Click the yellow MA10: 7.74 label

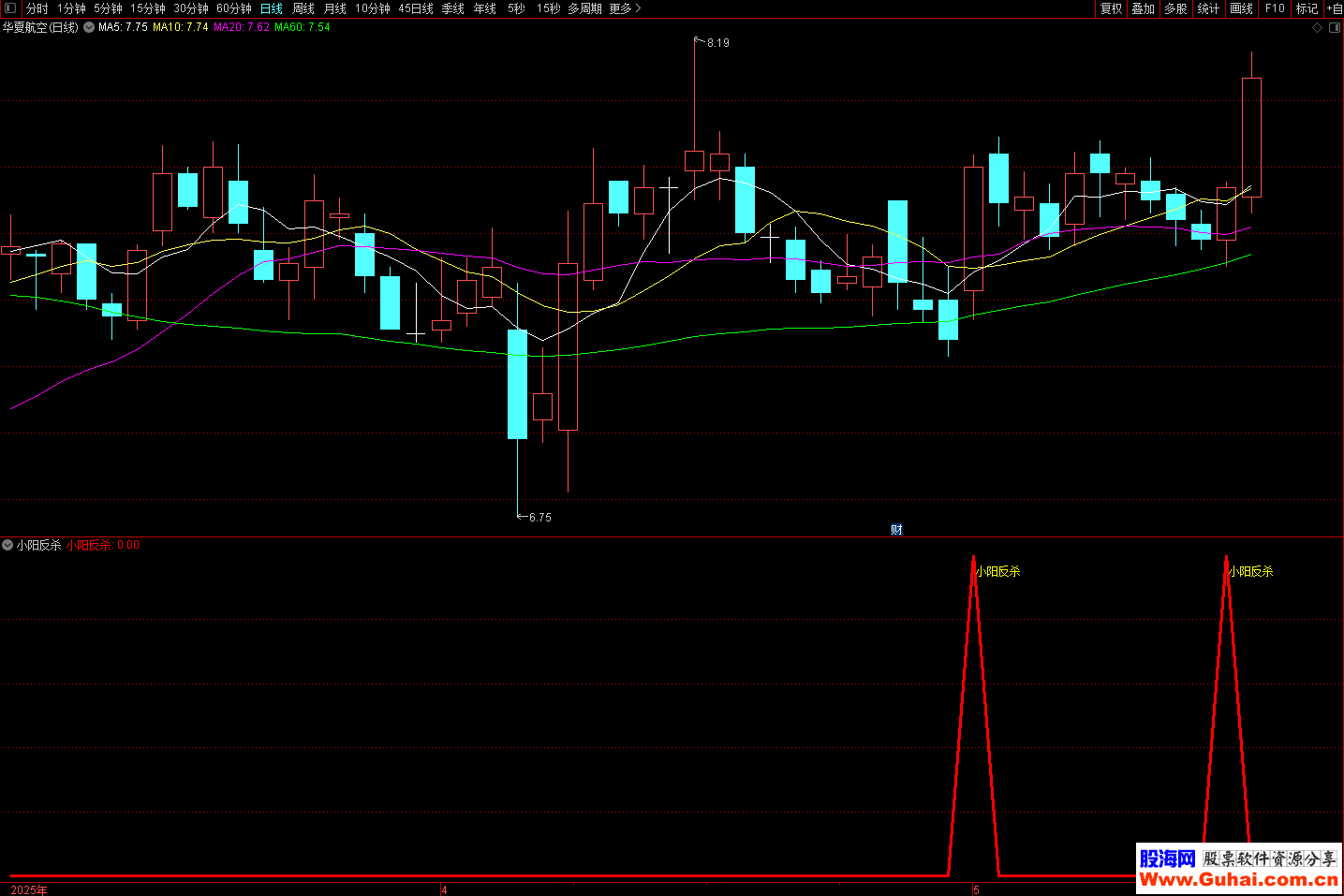[x=181, y=28]
